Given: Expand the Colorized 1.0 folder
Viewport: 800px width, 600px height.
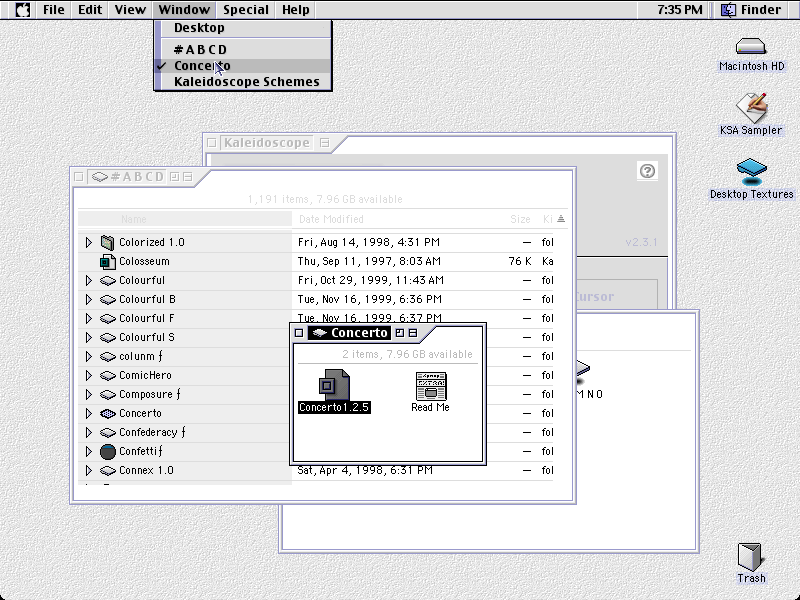Looking at the screenshot, I should click(x=88, y=242).
